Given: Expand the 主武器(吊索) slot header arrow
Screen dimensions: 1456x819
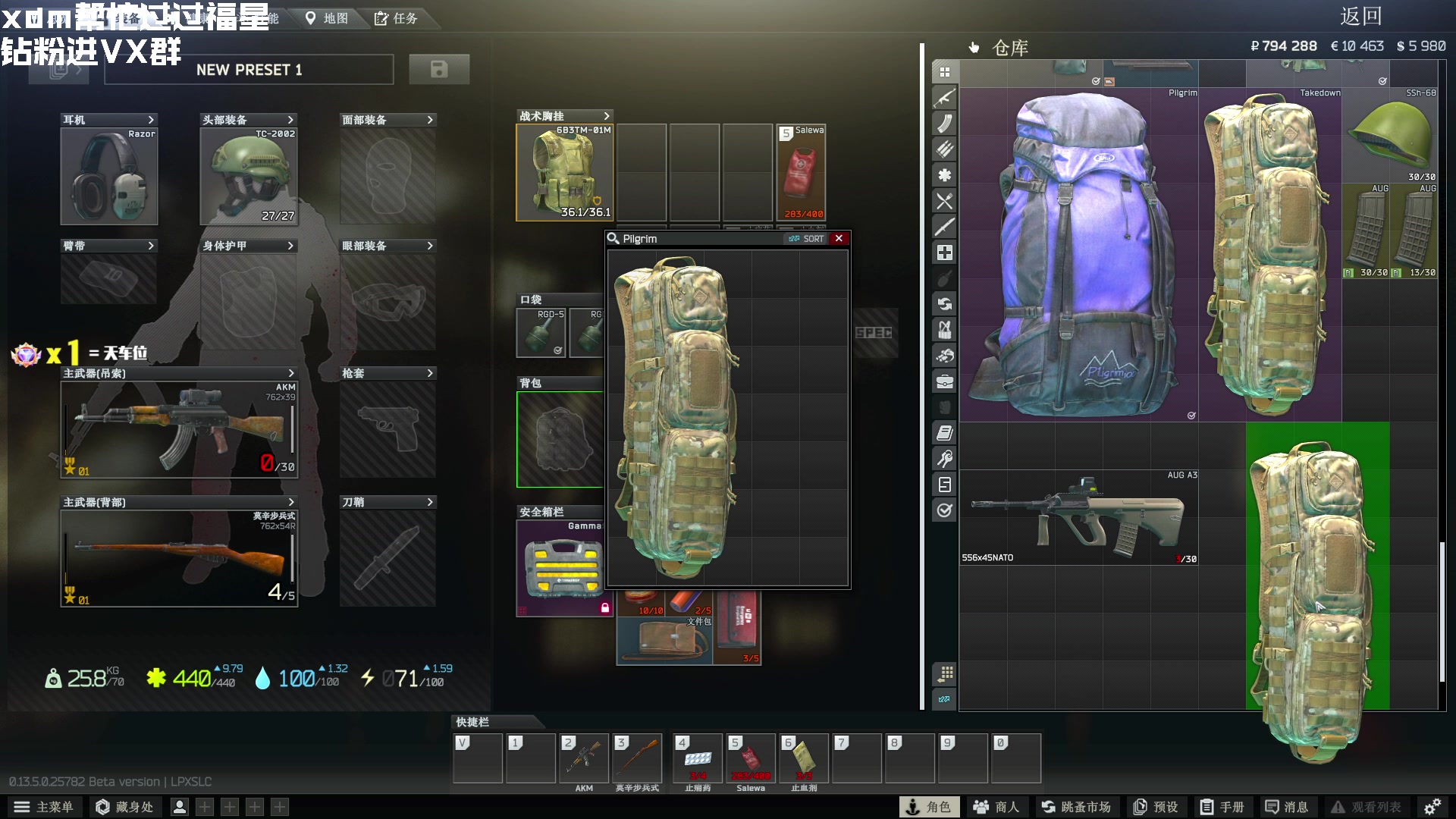Looking at the screenshot, I should pyautogui.click(x=290, y=373).
